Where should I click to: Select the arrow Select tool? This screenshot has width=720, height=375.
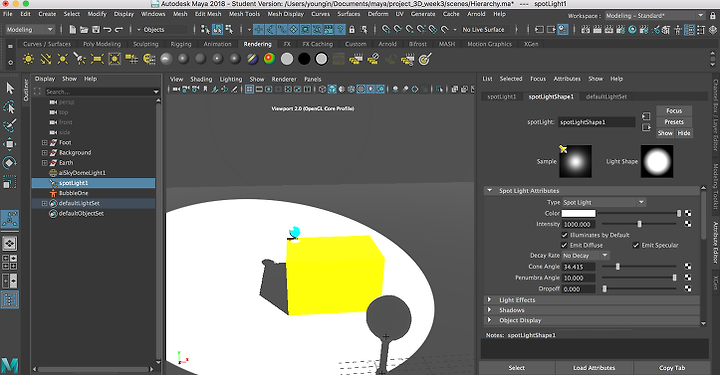(10, 88)
